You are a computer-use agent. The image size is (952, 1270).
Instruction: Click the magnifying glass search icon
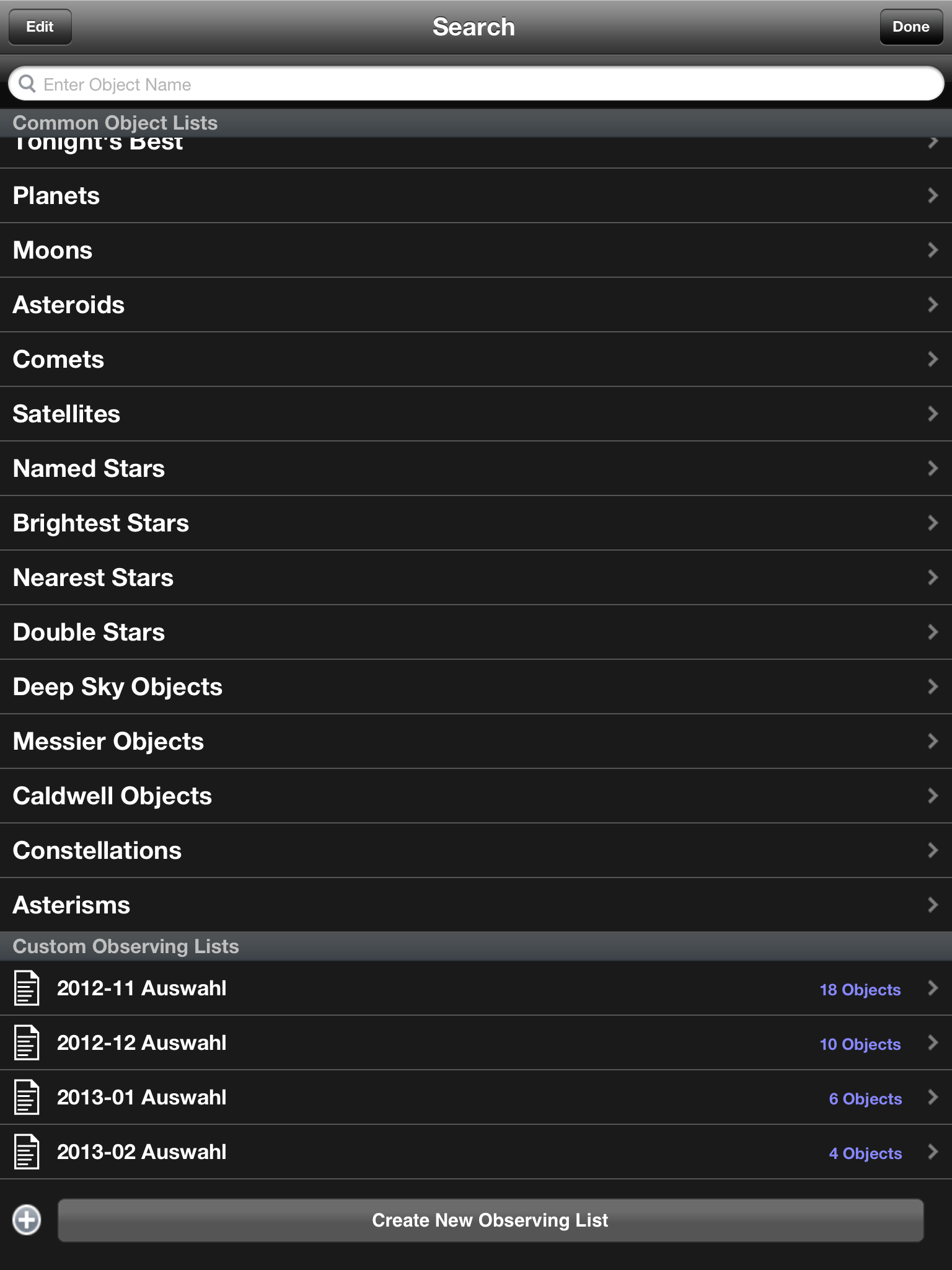coord(27,84)
